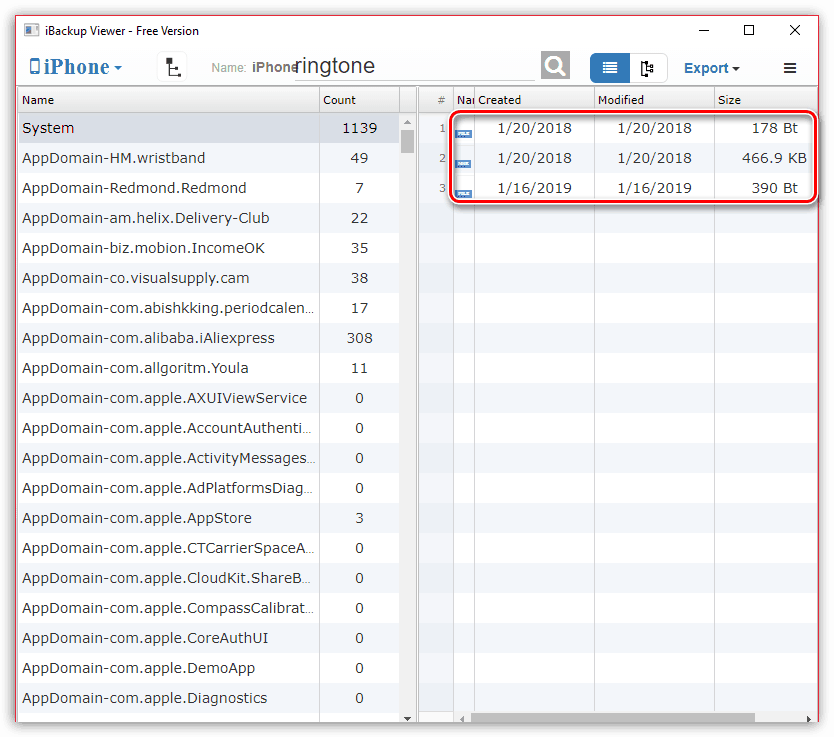Switch to tree view mode
The height and width of the screenshot is (737, 834).
tap(648, 68)
